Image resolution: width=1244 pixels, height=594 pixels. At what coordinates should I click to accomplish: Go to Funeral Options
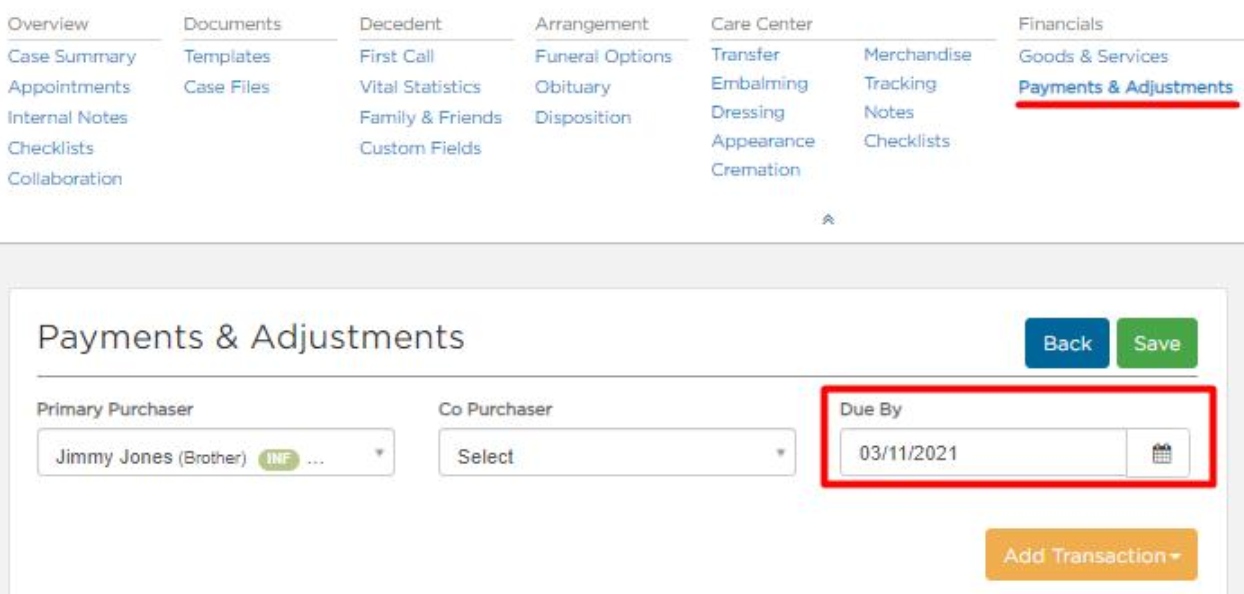(x=603, y=56)
